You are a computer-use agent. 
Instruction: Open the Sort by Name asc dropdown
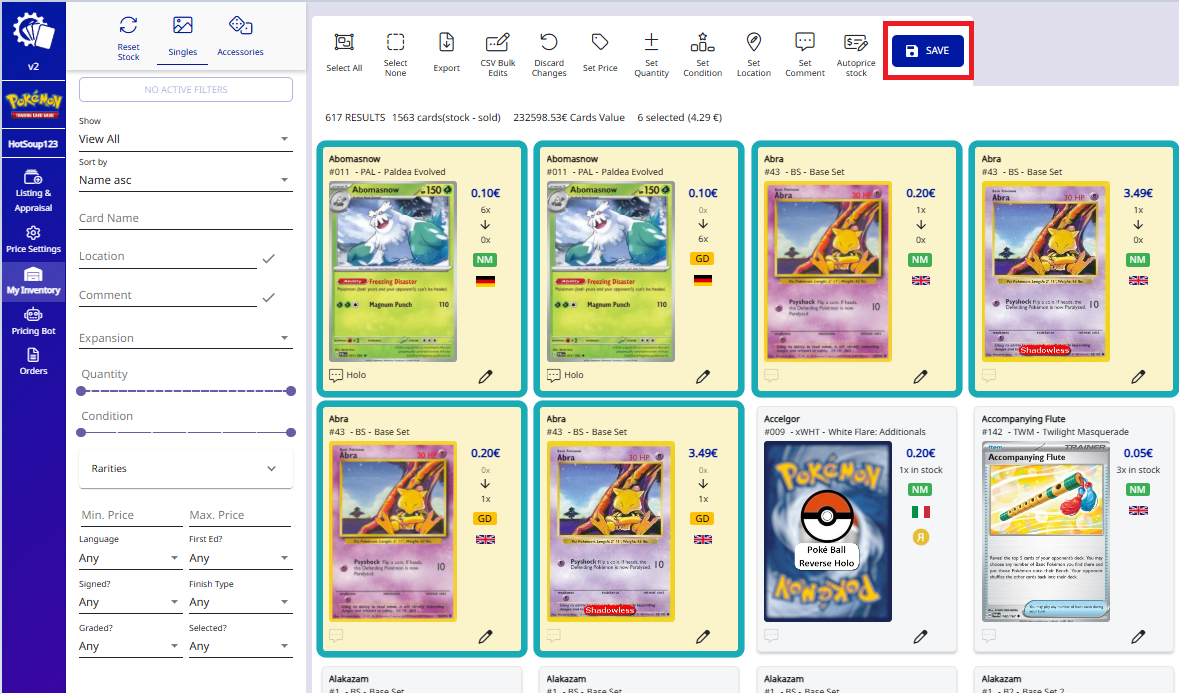pos(186,180)
